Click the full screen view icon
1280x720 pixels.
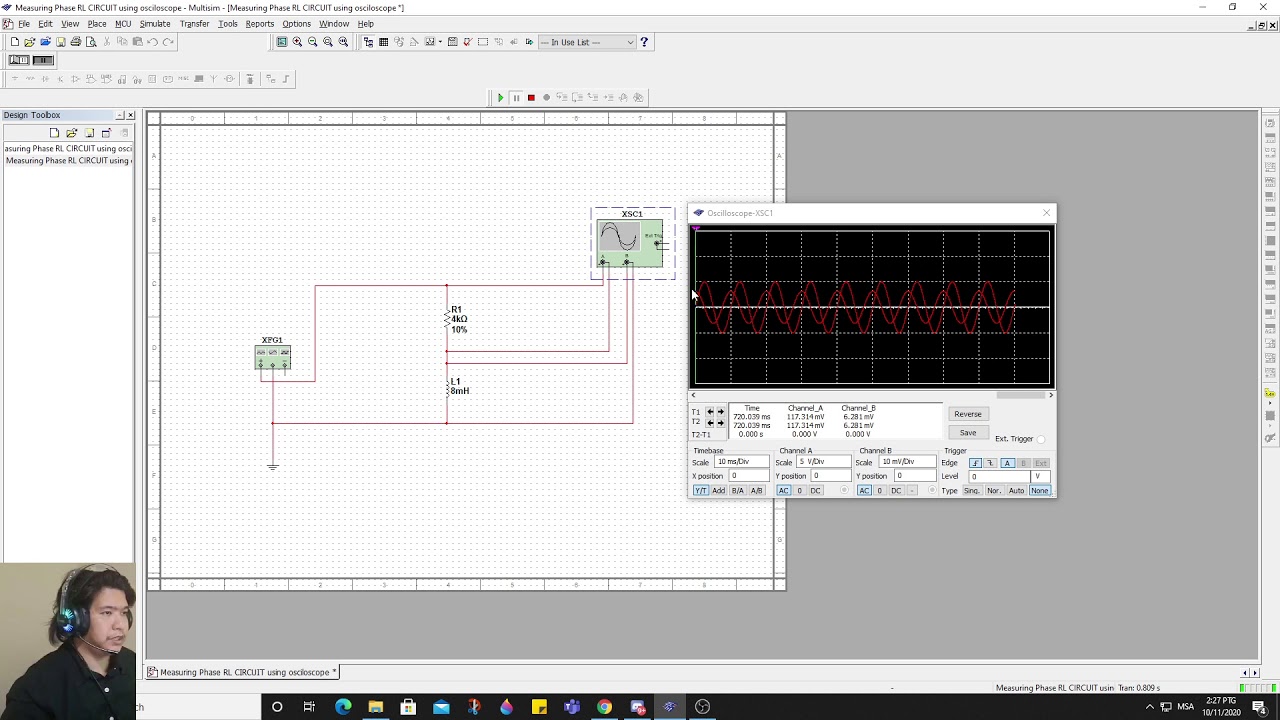coord(282,42)
